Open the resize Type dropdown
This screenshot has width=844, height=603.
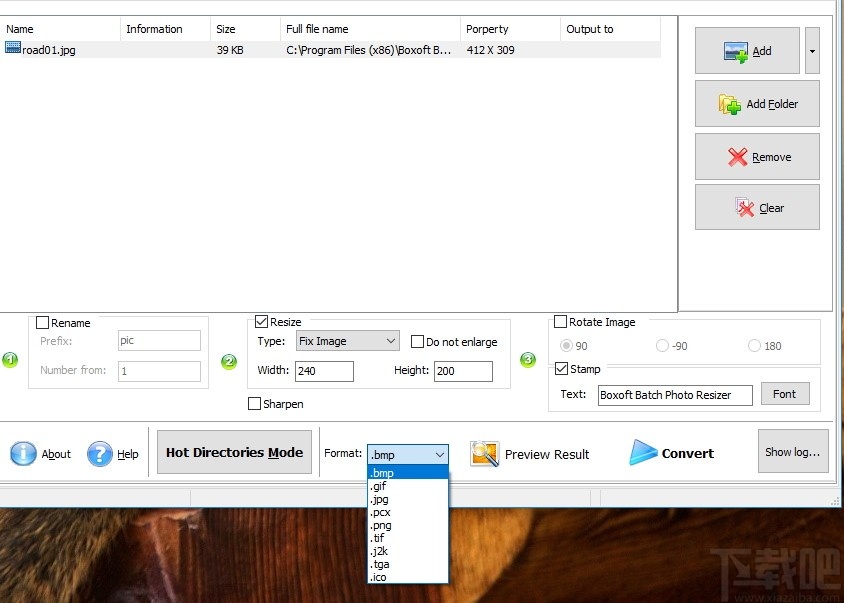click(x=348, y=341)
